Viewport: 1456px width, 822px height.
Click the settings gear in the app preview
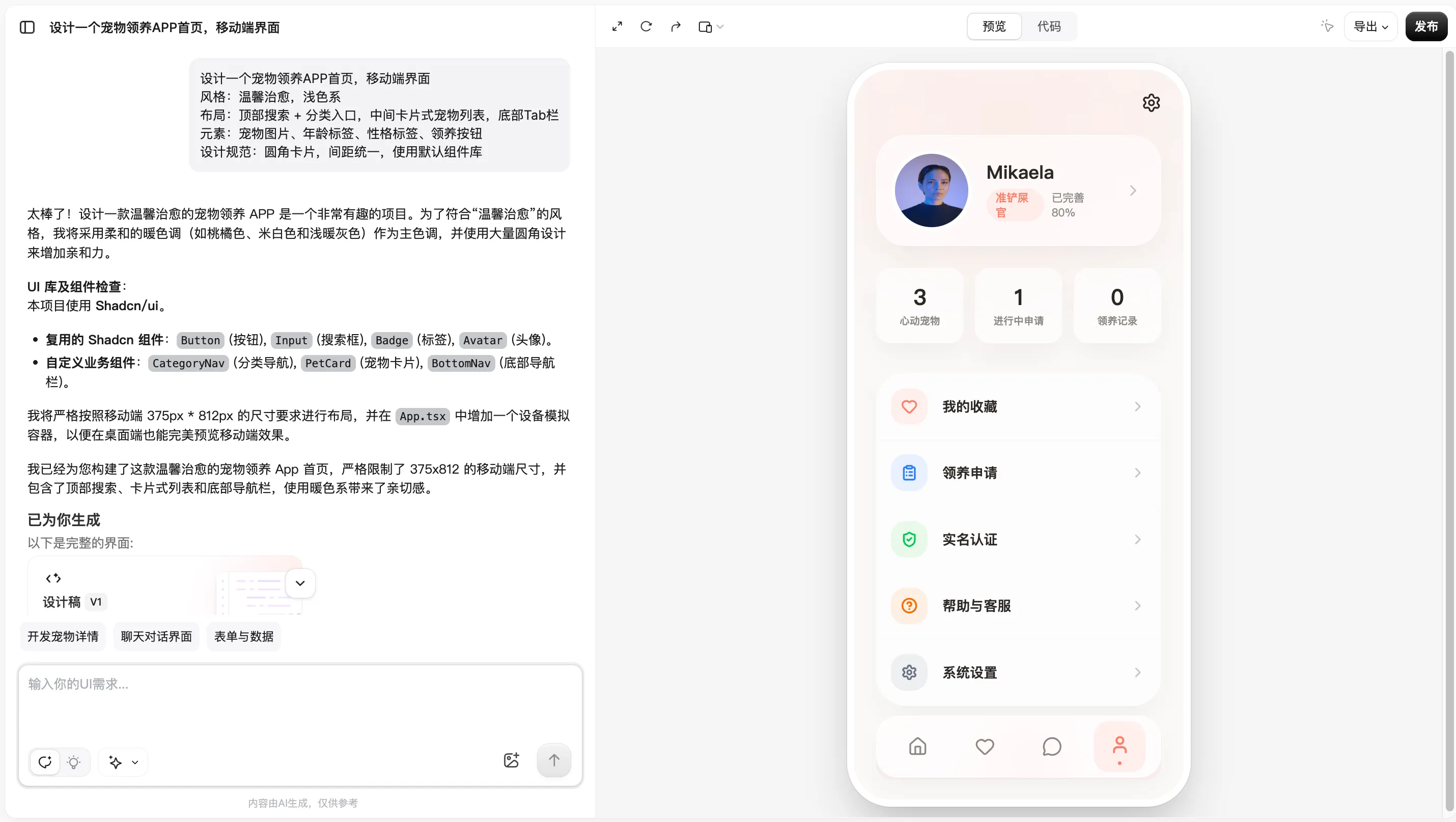pyautogui.click(x=1152, y=102)
